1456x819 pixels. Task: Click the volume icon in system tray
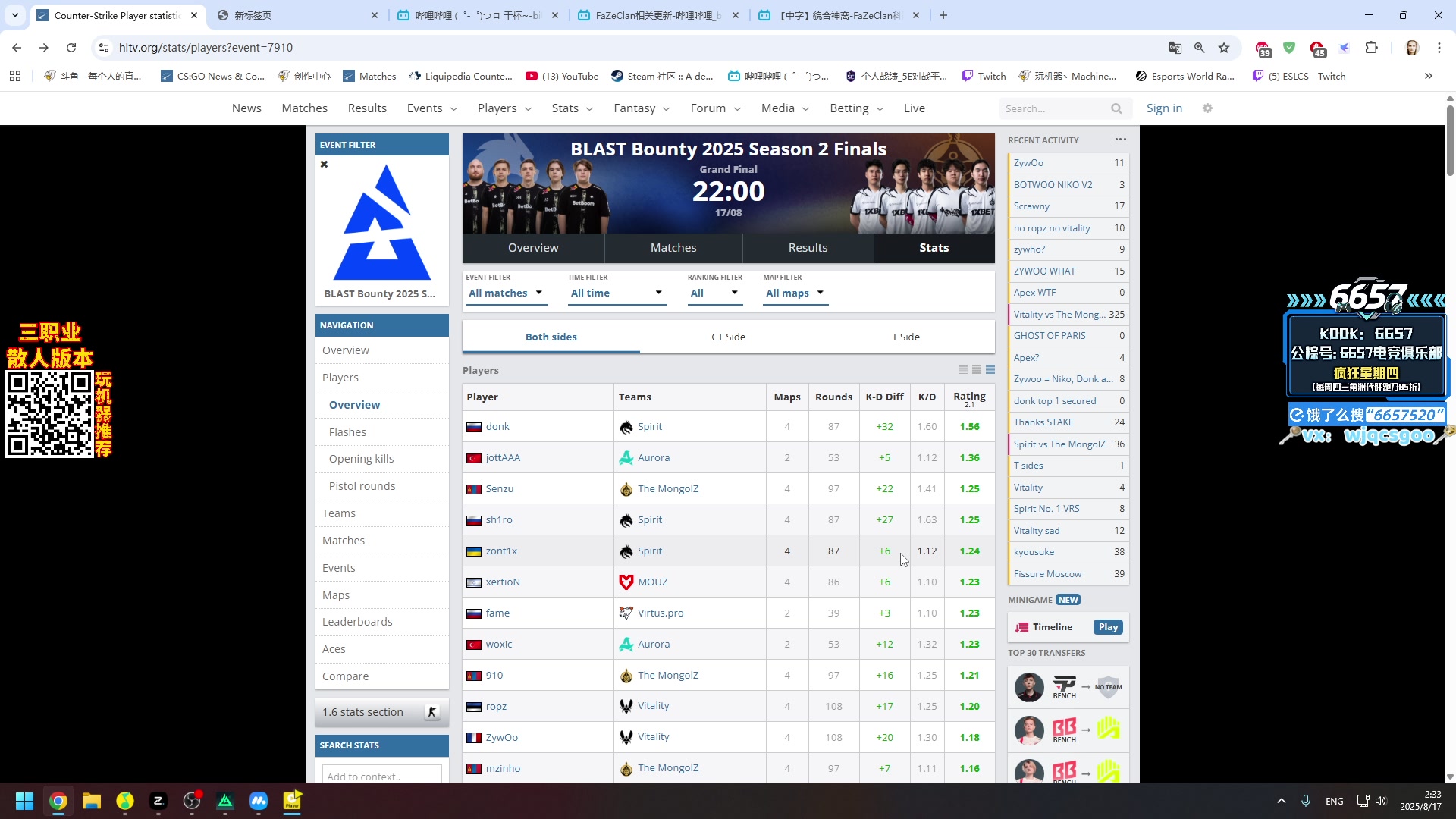tap(1381, 801)
